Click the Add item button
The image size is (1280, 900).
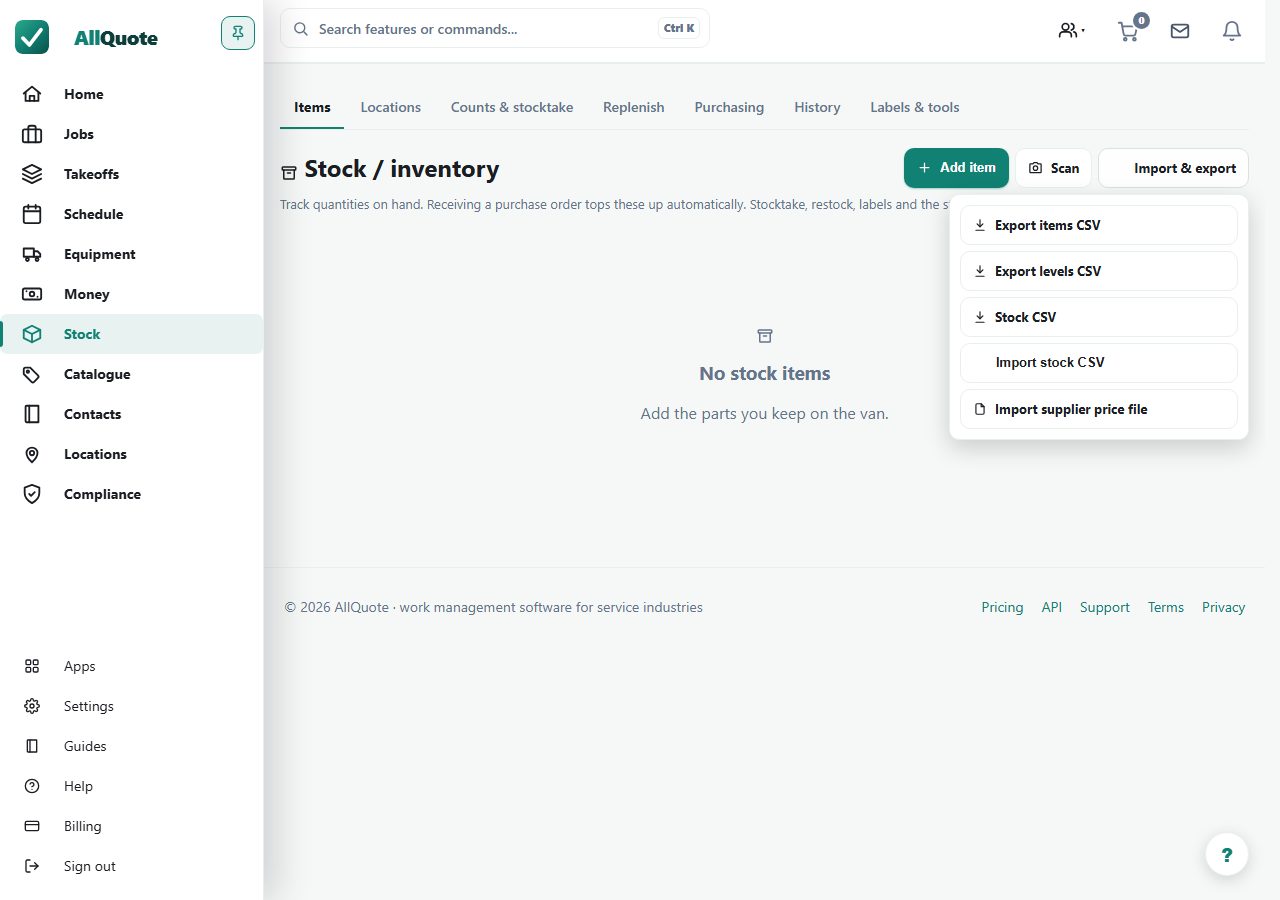pos(956,168)
